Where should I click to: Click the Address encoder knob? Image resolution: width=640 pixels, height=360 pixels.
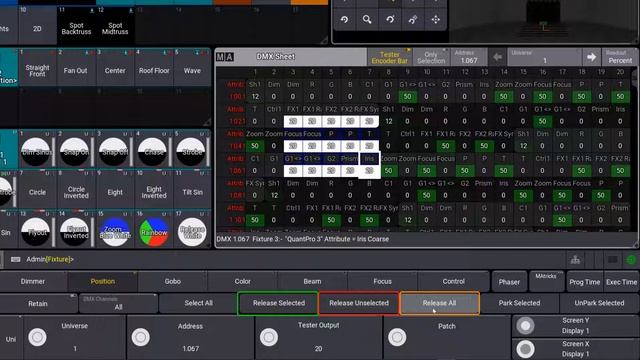140,337
